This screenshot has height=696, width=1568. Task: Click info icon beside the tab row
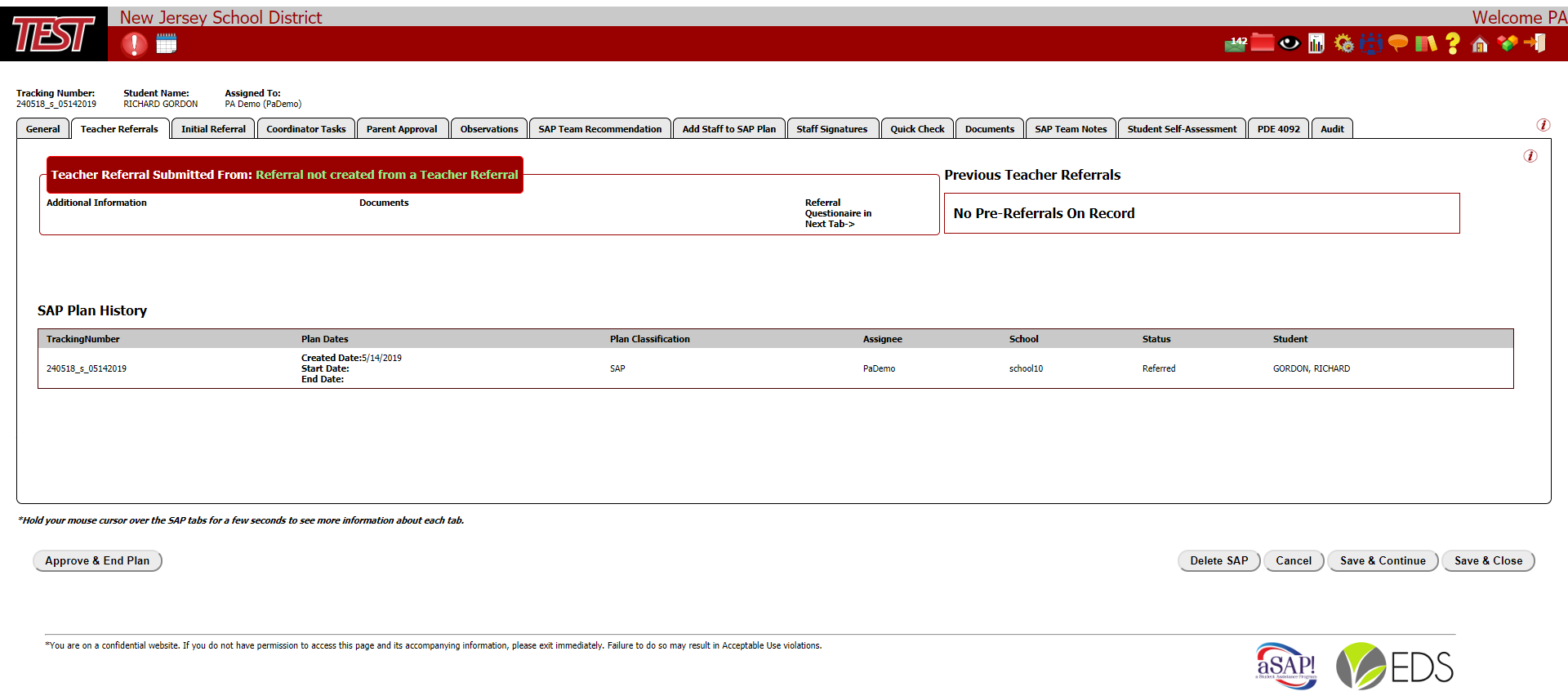tap(1543, 125)
